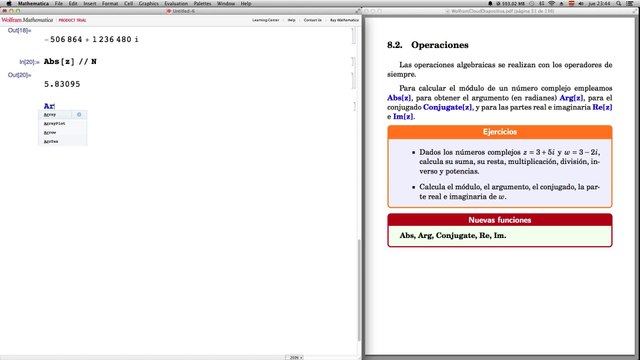
Task: Open the Palettes menu
Action: click(x=202, y=3)
